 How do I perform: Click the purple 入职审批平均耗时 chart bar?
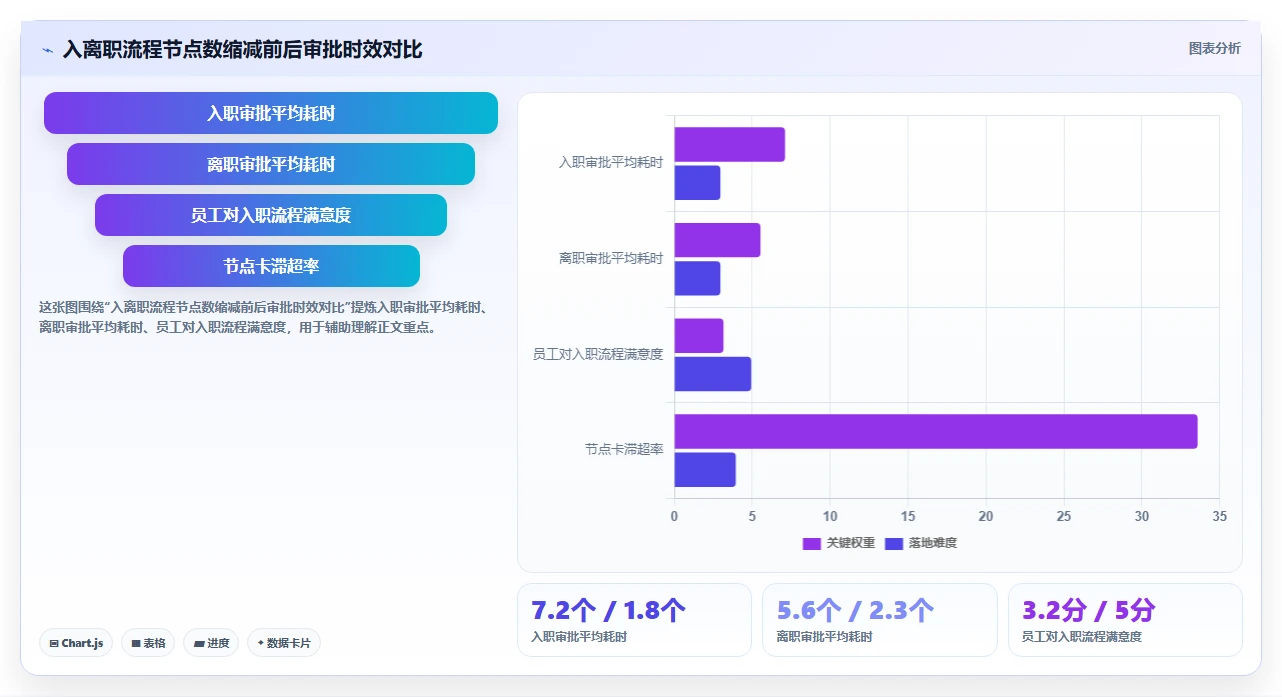pos(729,145)
